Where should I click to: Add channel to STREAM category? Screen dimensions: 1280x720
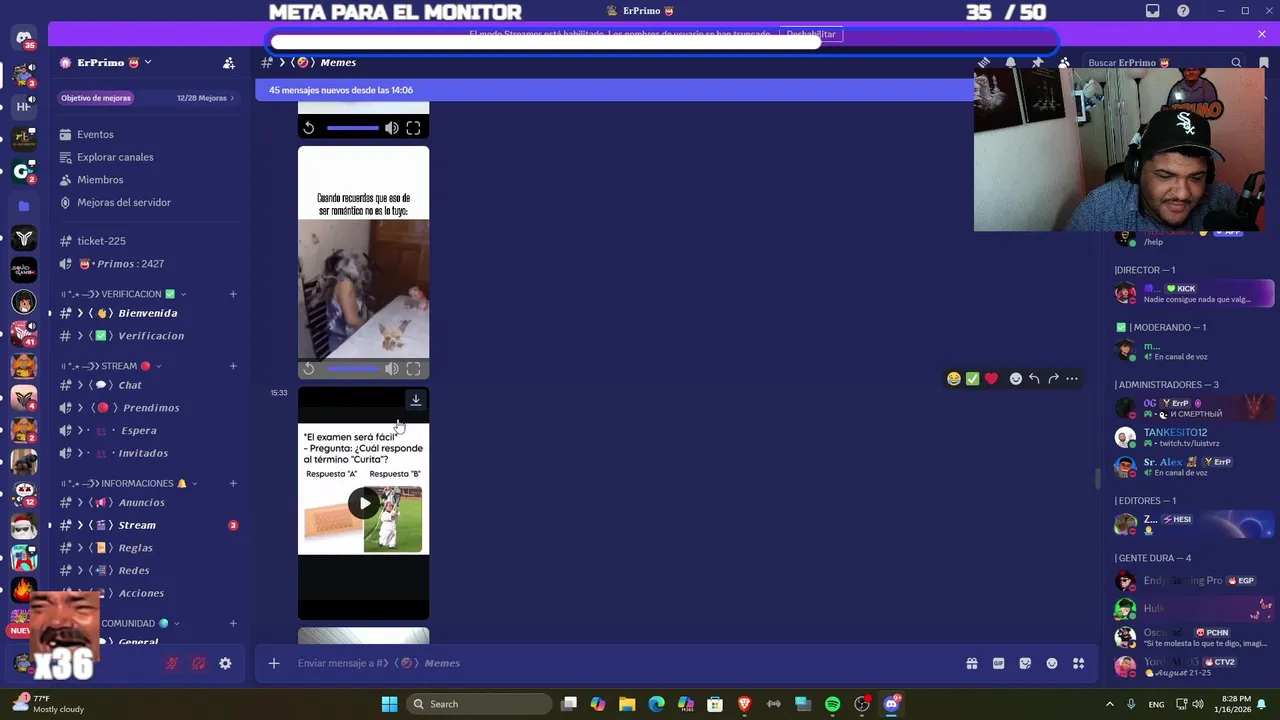[233, 366]
